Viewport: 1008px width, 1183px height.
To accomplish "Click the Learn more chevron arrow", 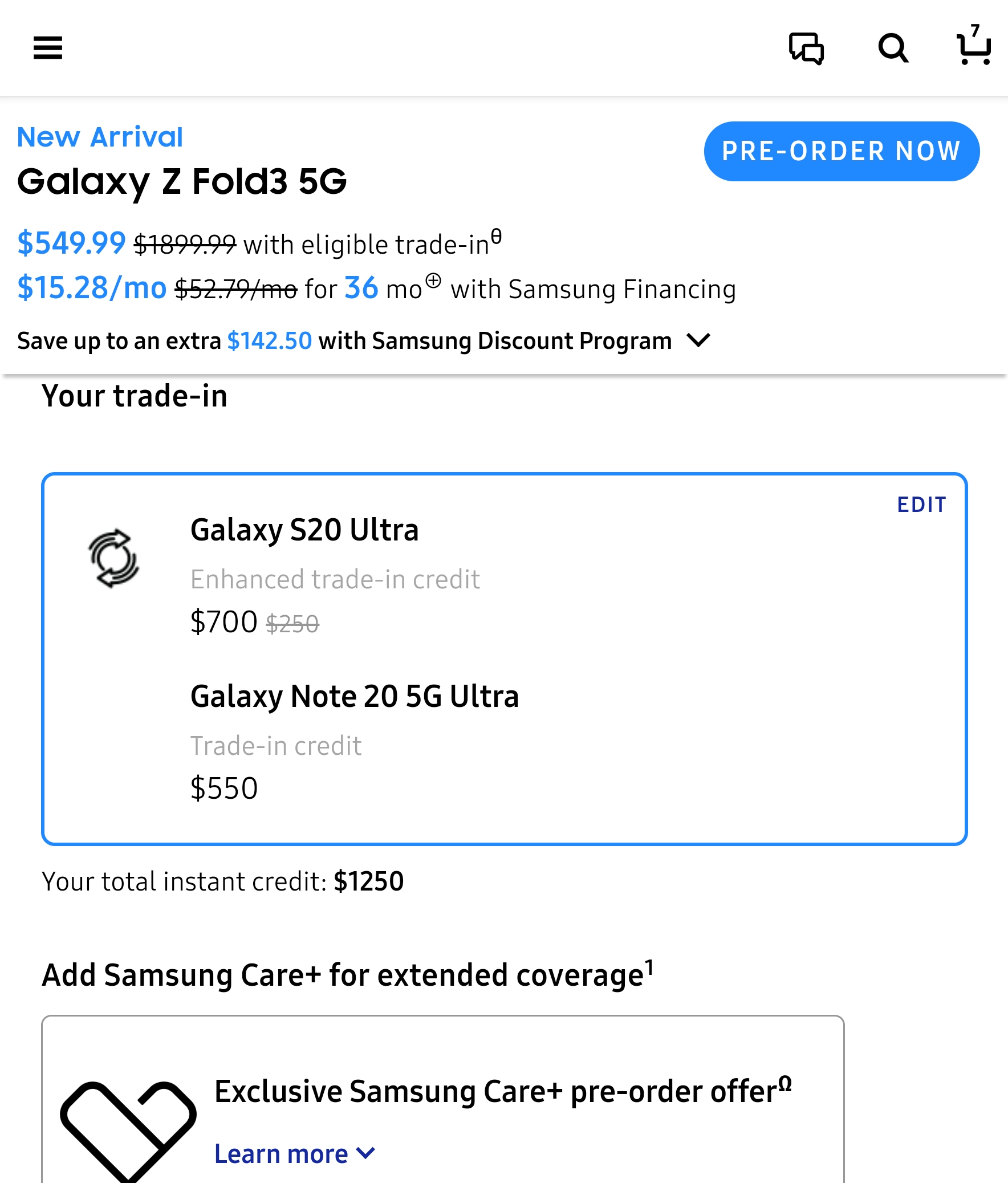I will pyautogui.click(x=365, y=1153).
